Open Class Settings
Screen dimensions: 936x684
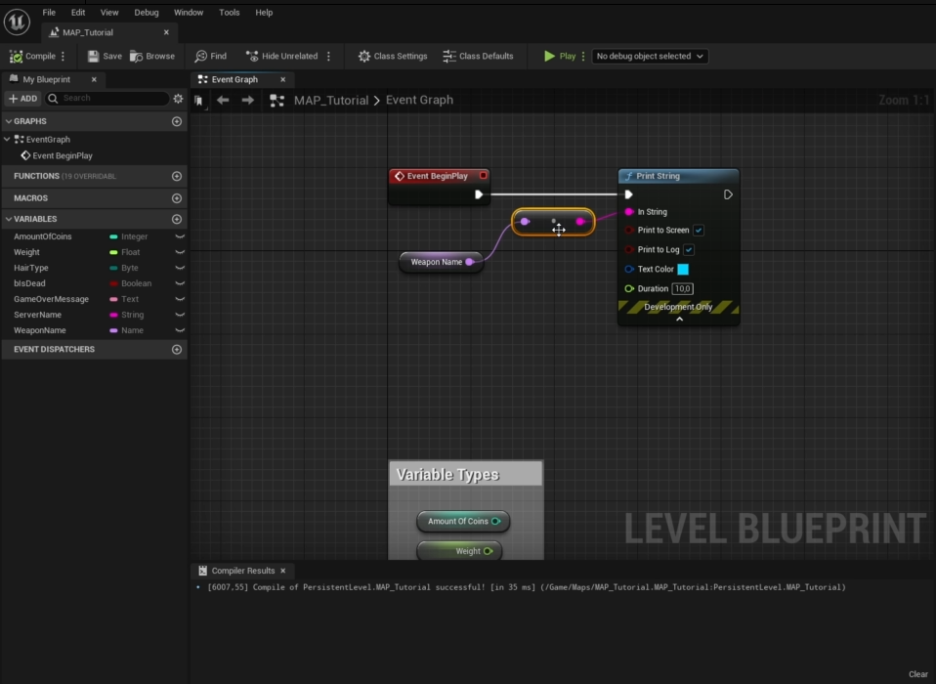click(x=393, y=56)
